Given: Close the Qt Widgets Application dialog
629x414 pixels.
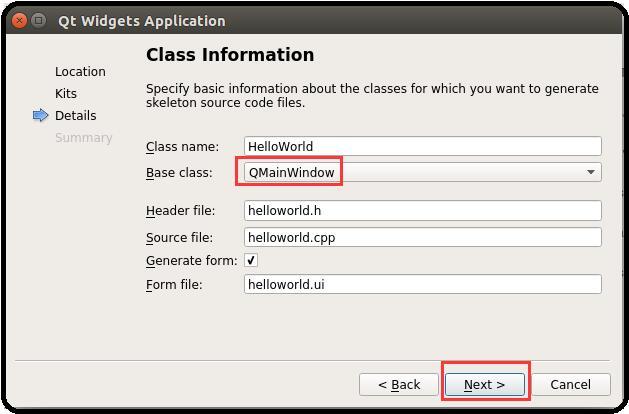Looking at the screenshot, I should click(x=19, y=20).
